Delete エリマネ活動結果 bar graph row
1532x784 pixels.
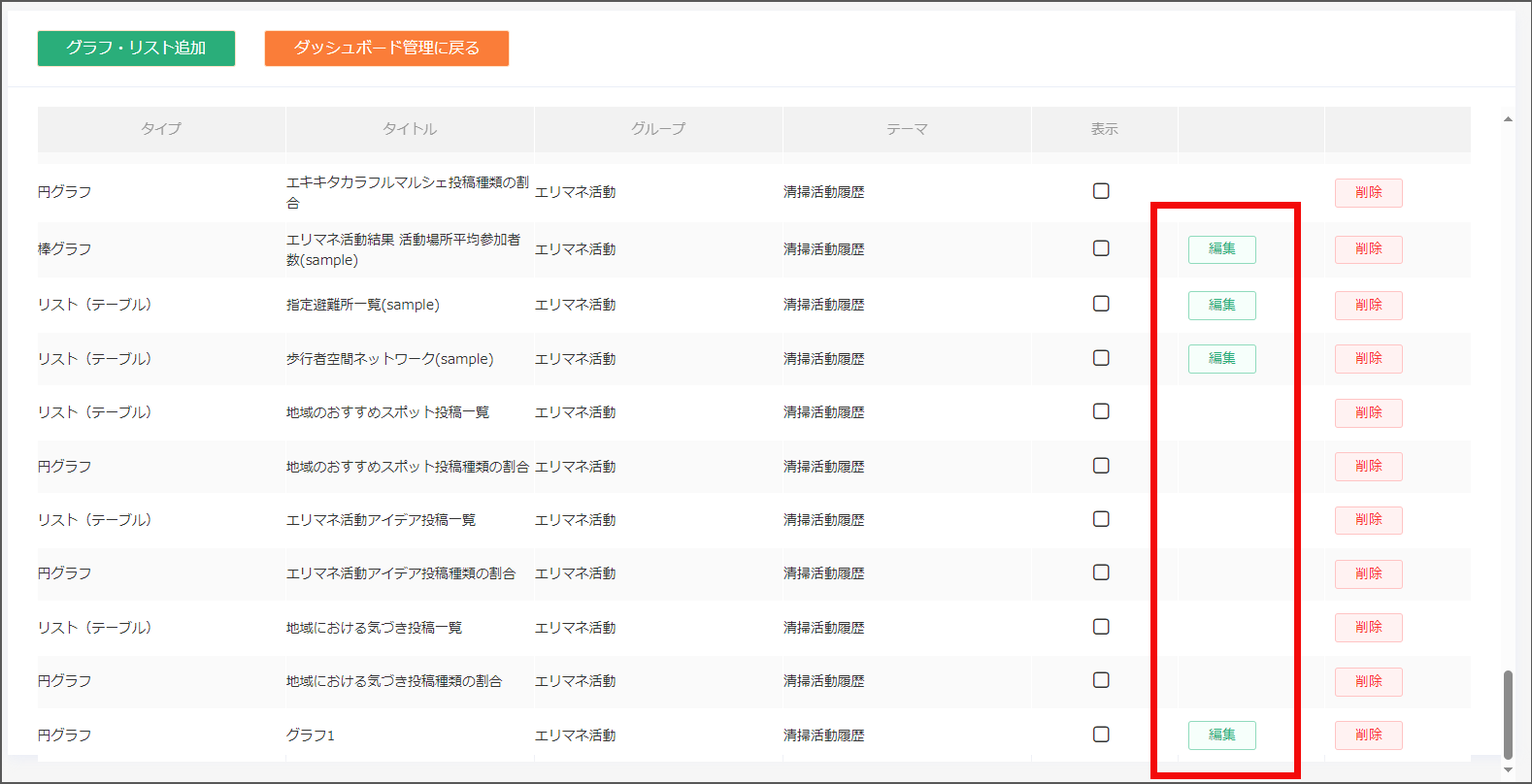pos(1369,249)
